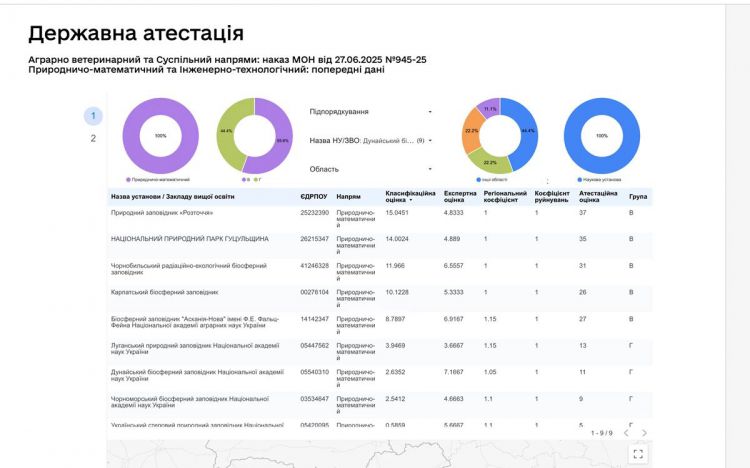The height and width of the screenshot is (468, 750).
Task: Open the Назва НУ/ЗВО filter dropdown
Action: click(370, 141)
